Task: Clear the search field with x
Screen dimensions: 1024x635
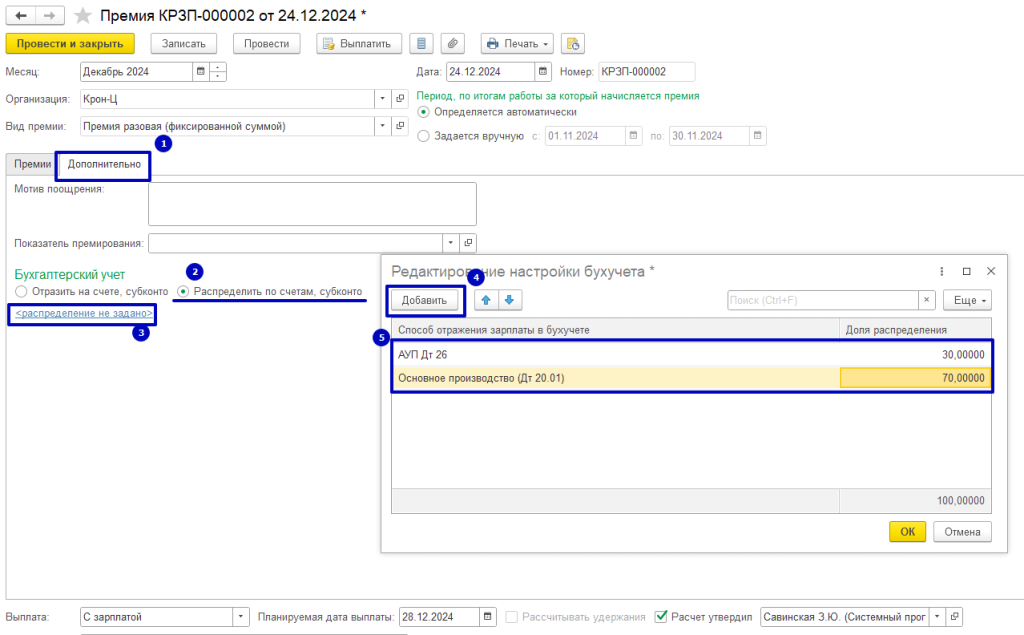Action: click(x=927, y=300)
